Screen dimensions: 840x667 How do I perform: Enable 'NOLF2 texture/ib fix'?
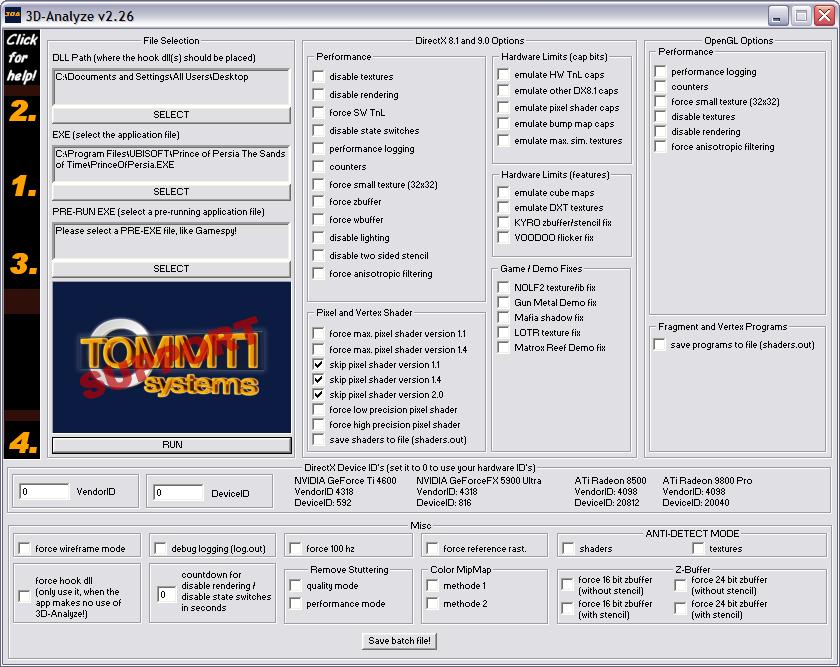pos(504,287)
